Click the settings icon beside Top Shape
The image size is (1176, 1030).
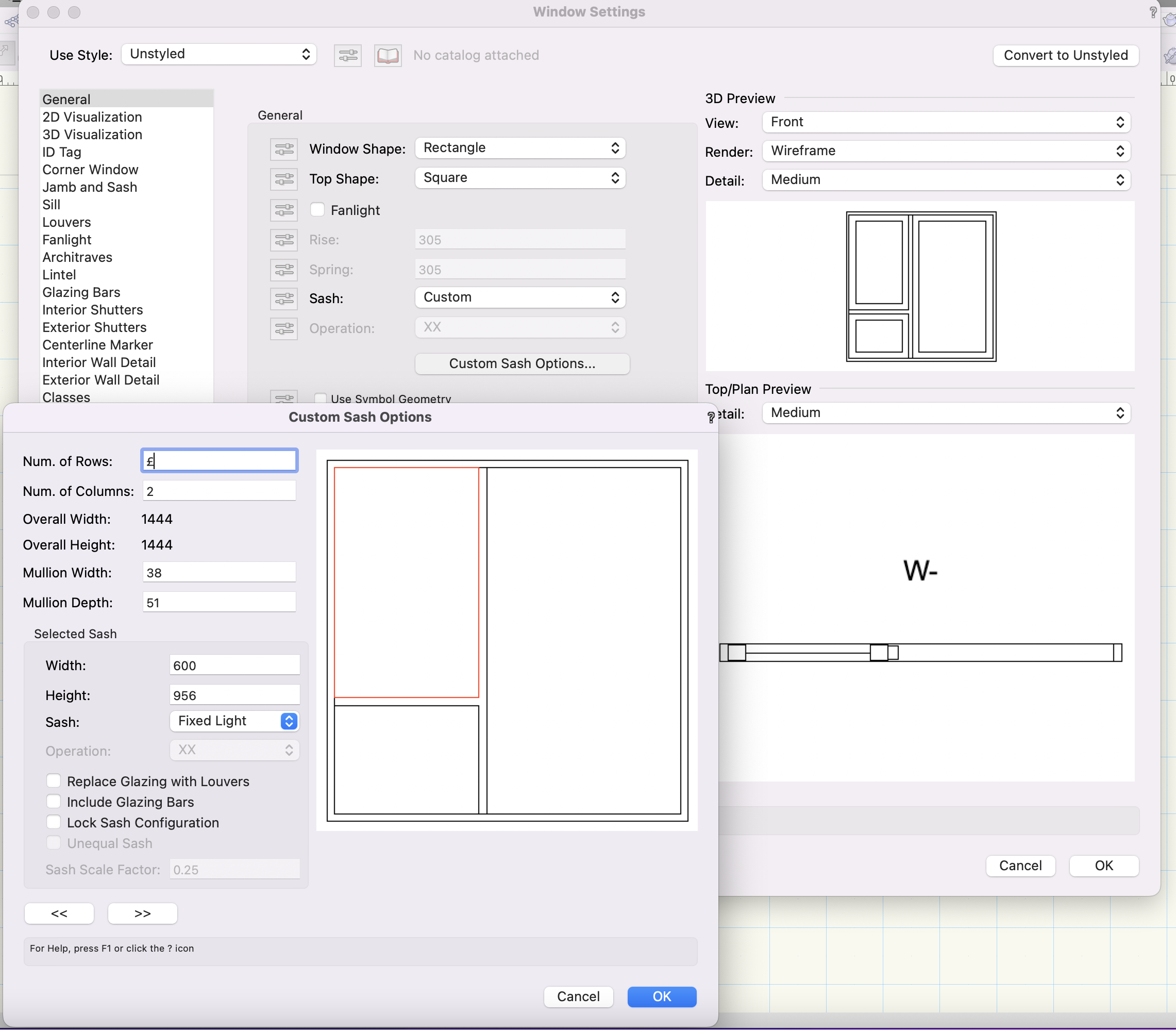(x=284, y=179)
